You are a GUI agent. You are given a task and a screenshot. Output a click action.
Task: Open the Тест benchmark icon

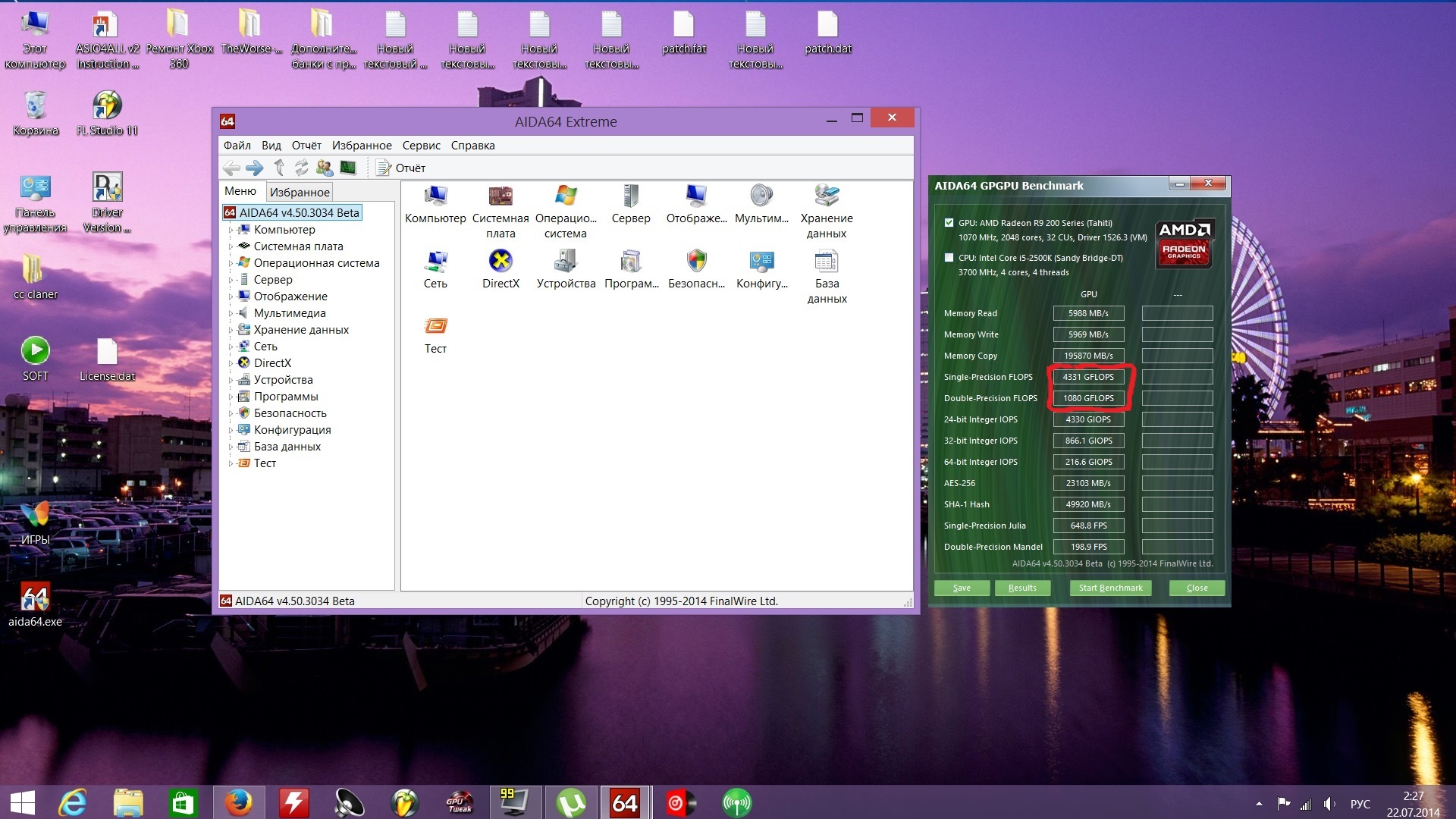point(435,328)
